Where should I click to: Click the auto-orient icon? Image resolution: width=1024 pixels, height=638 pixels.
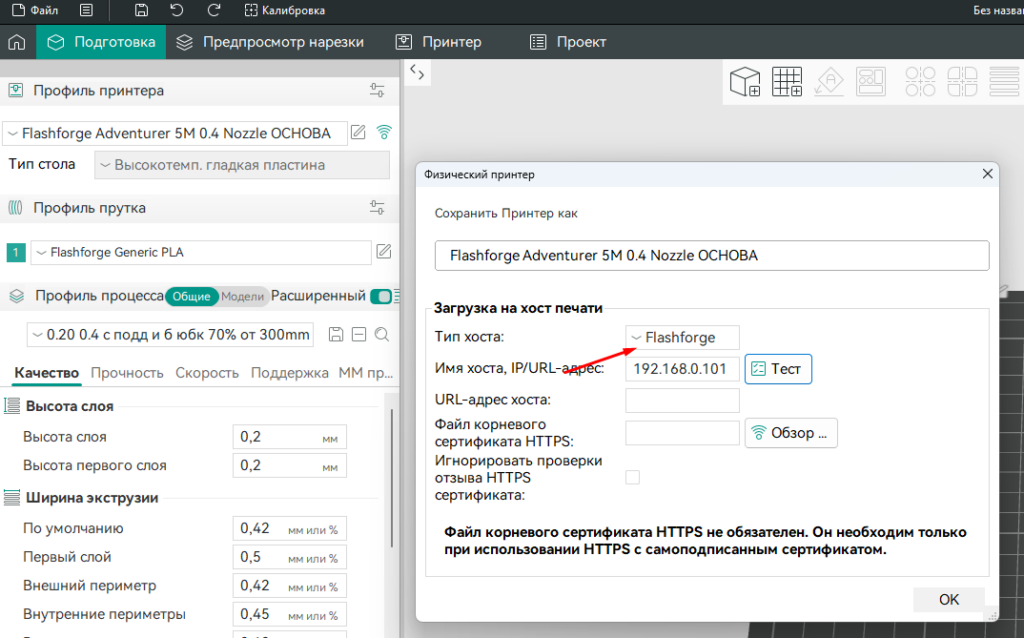pyautogui.click(x=829, y=82)
